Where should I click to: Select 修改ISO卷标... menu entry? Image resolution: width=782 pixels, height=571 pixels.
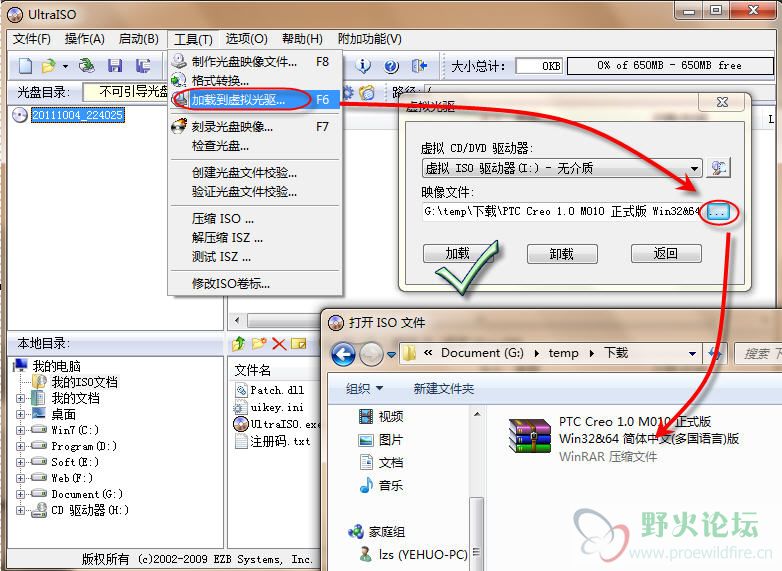coord(255,283)
